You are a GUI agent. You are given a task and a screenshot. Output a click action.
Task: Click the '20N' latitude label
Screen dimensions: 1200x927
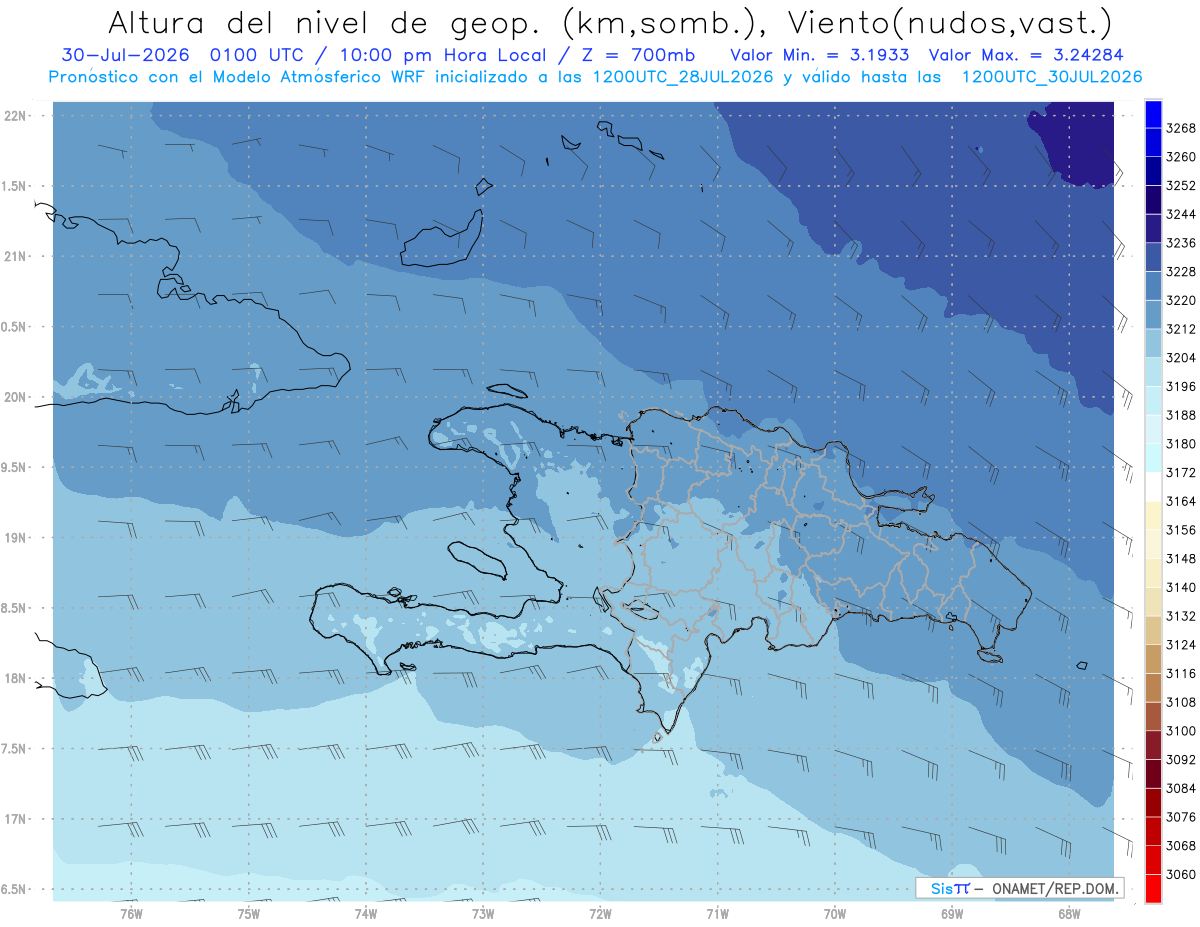[x=17, y=397]
